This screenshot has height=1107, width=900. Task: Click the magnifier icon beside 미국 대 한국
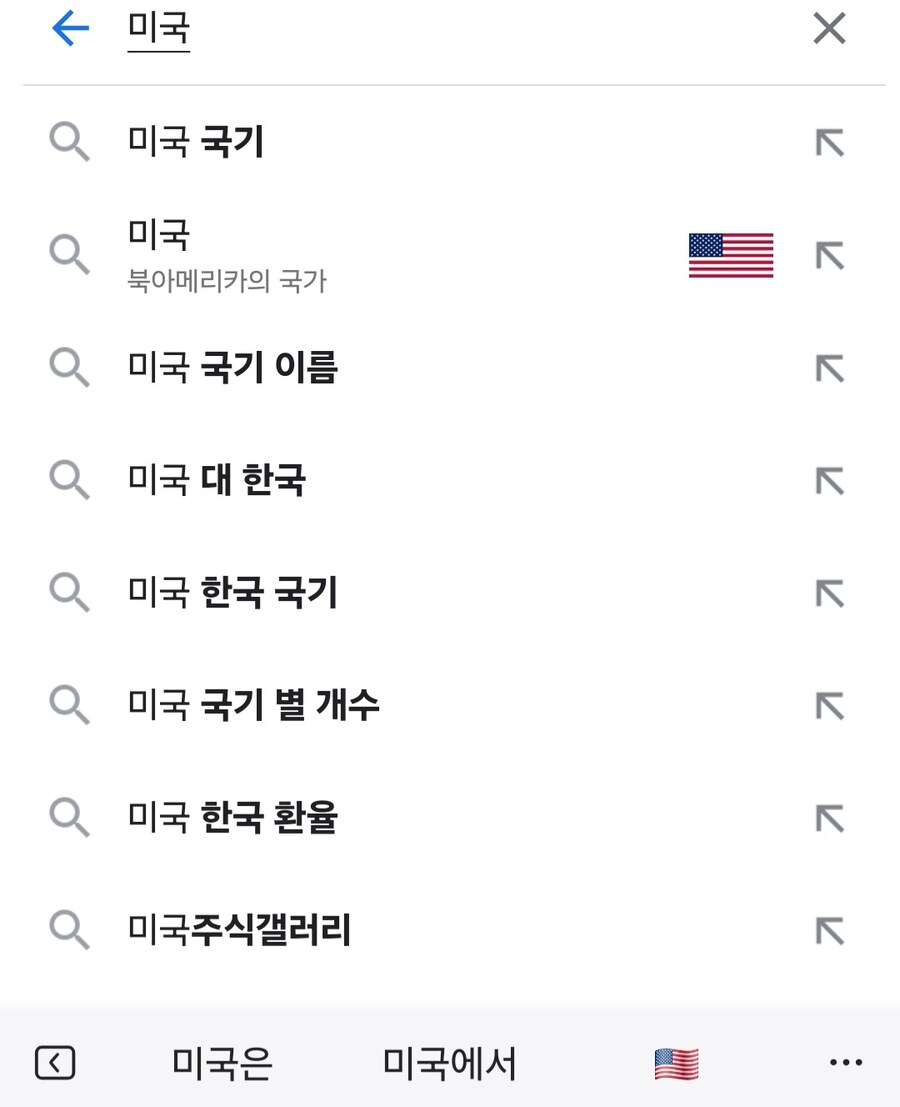[x=69, y=480]
